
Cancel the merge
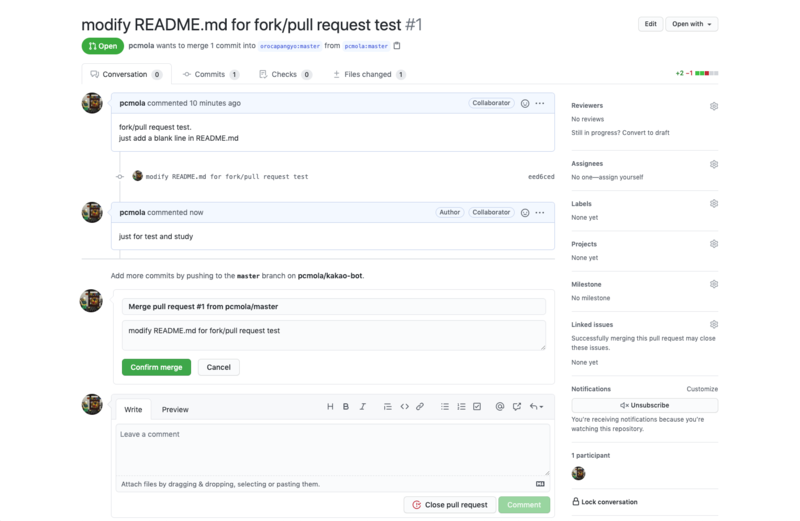coord(218,367)
